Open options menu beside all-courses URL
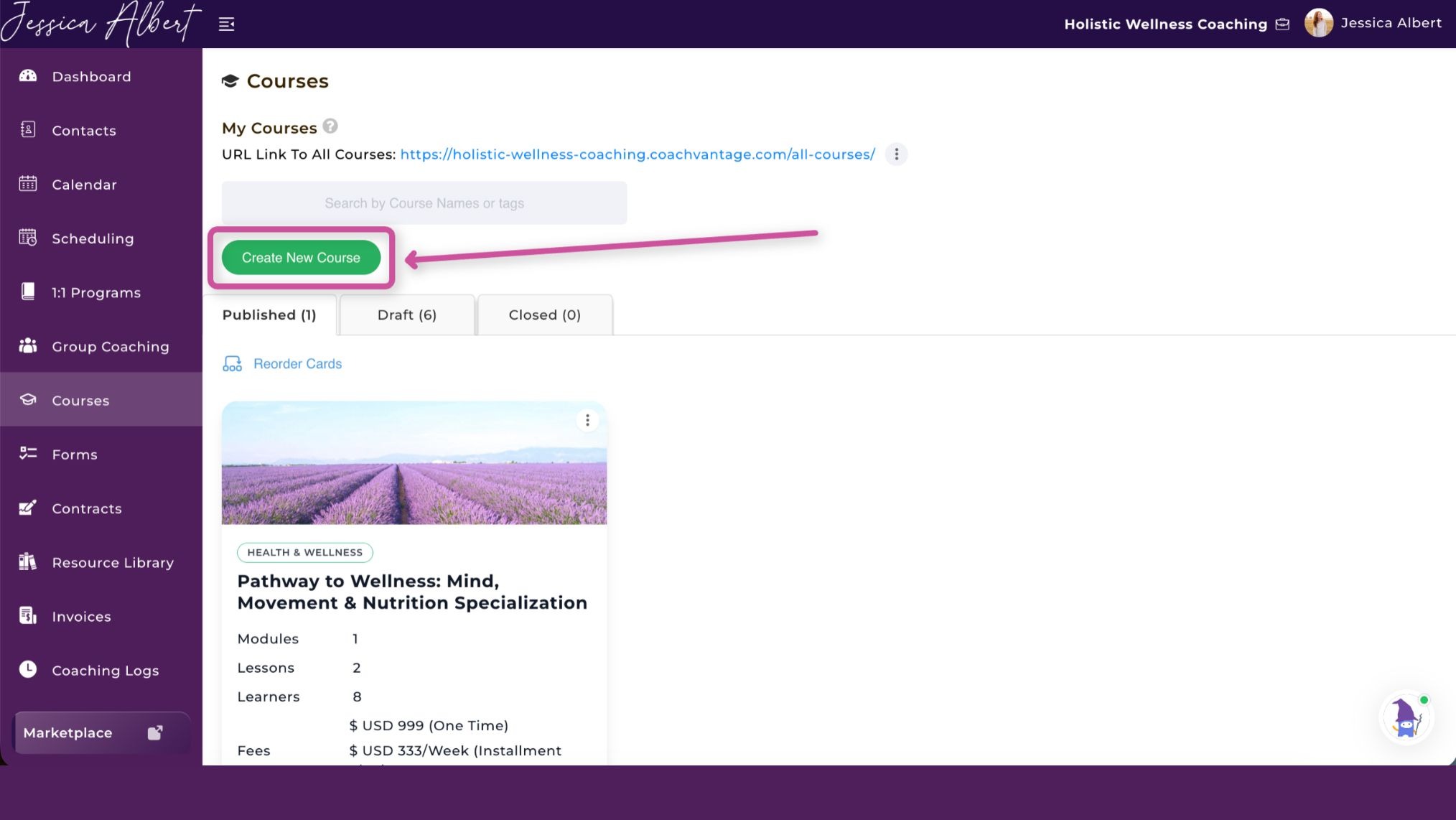This screenshot has height=820, width=1456. pos(896,154)
